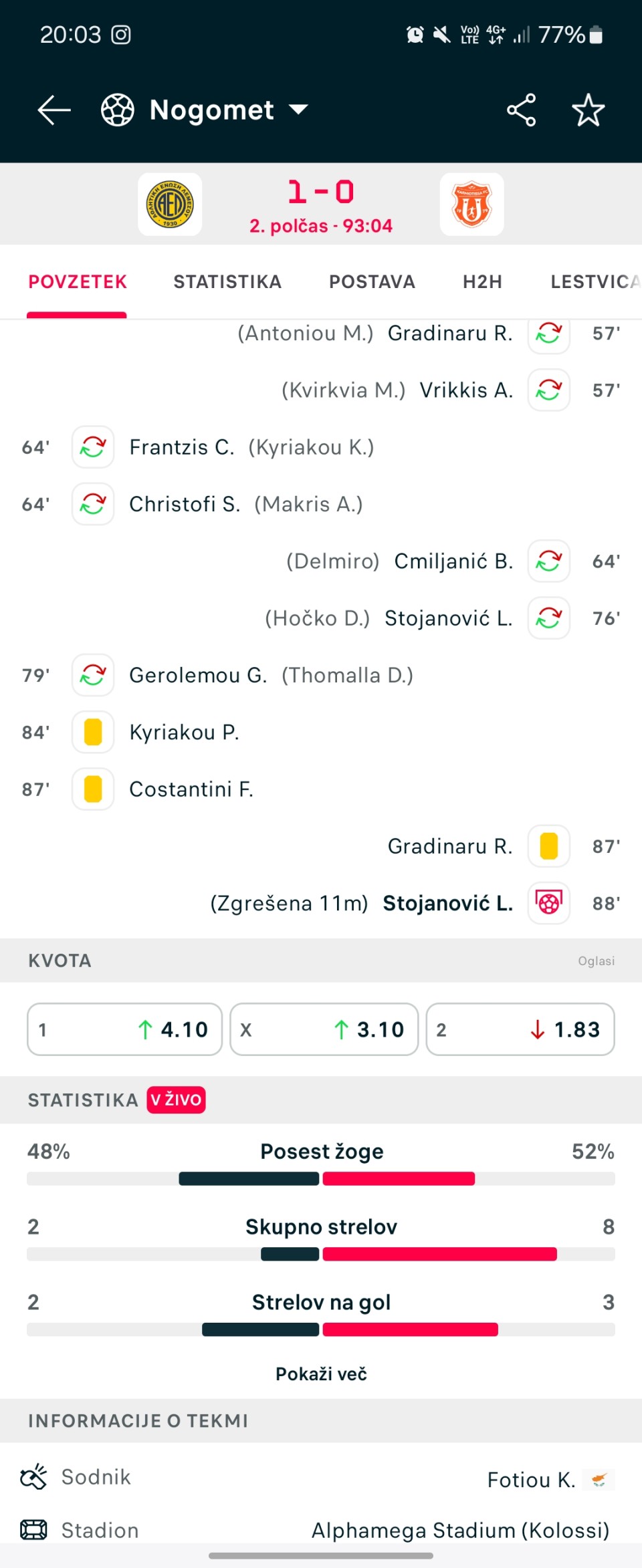Expand statistics with Pokaži več

tap(321, 1374)
